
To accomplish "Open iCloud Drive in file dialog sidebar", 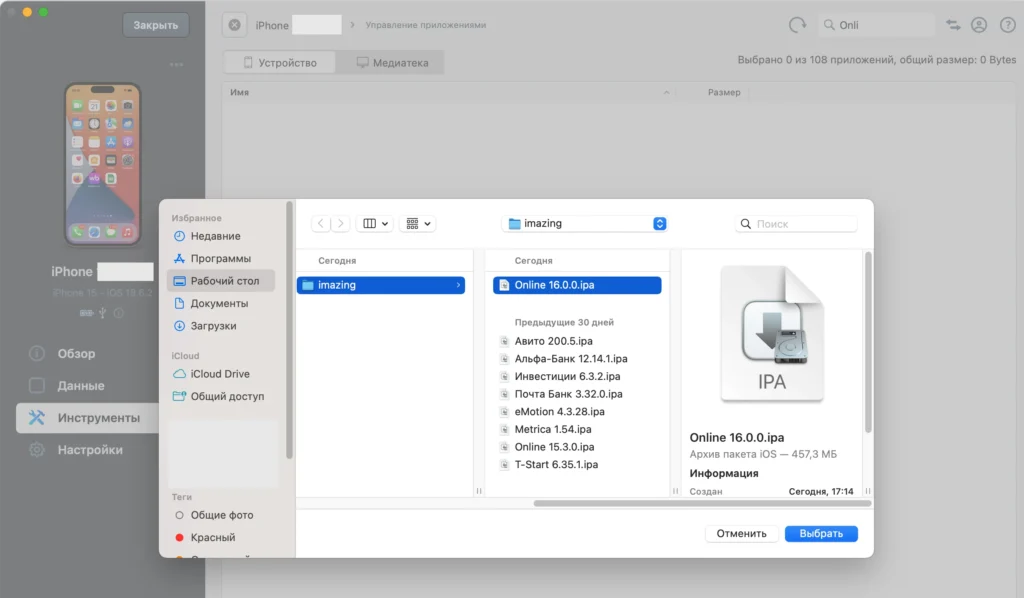I will click(221, 374).
